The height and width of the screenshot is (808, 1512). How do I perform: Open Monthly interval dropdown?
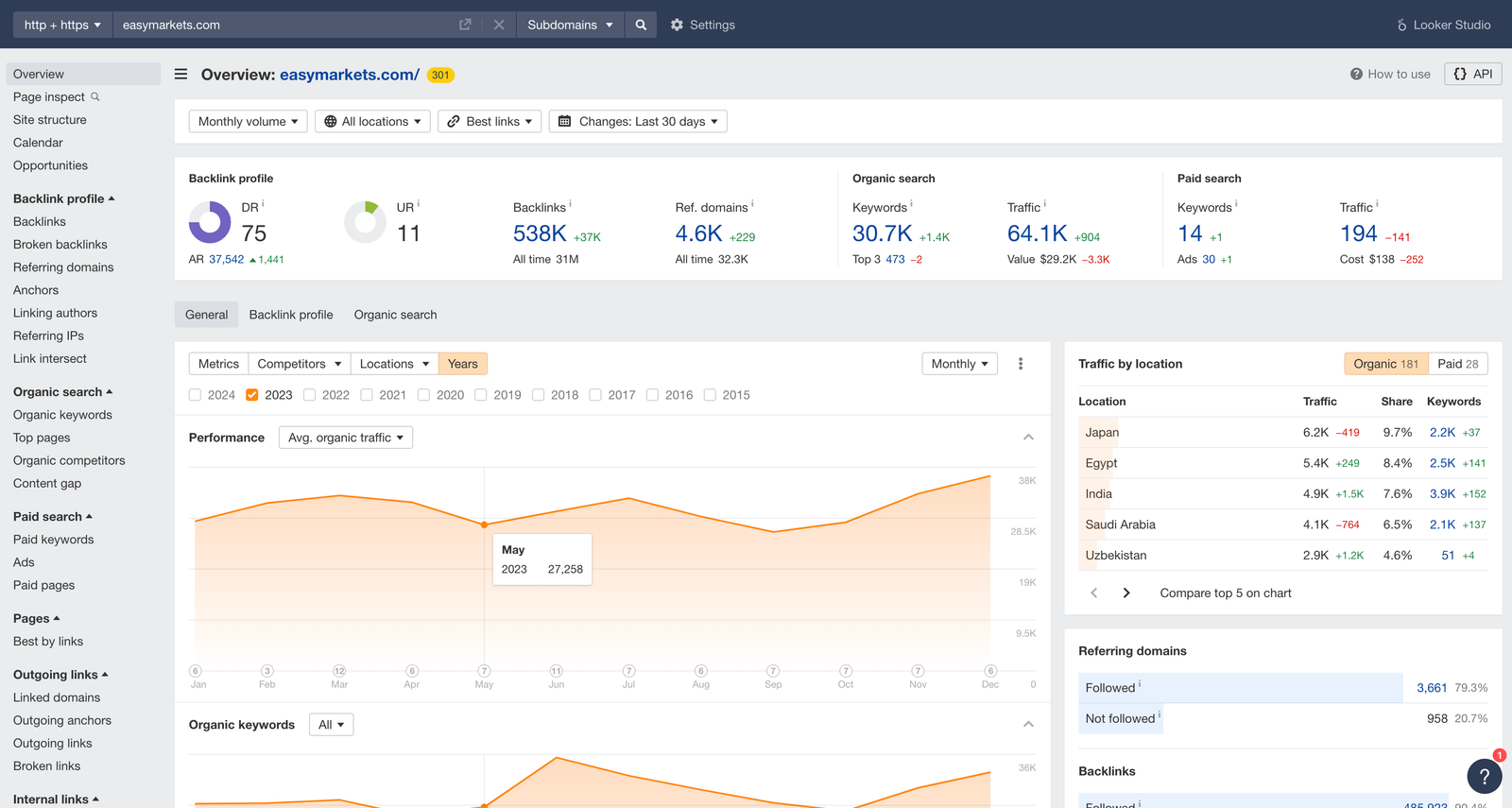click(960, 364)
